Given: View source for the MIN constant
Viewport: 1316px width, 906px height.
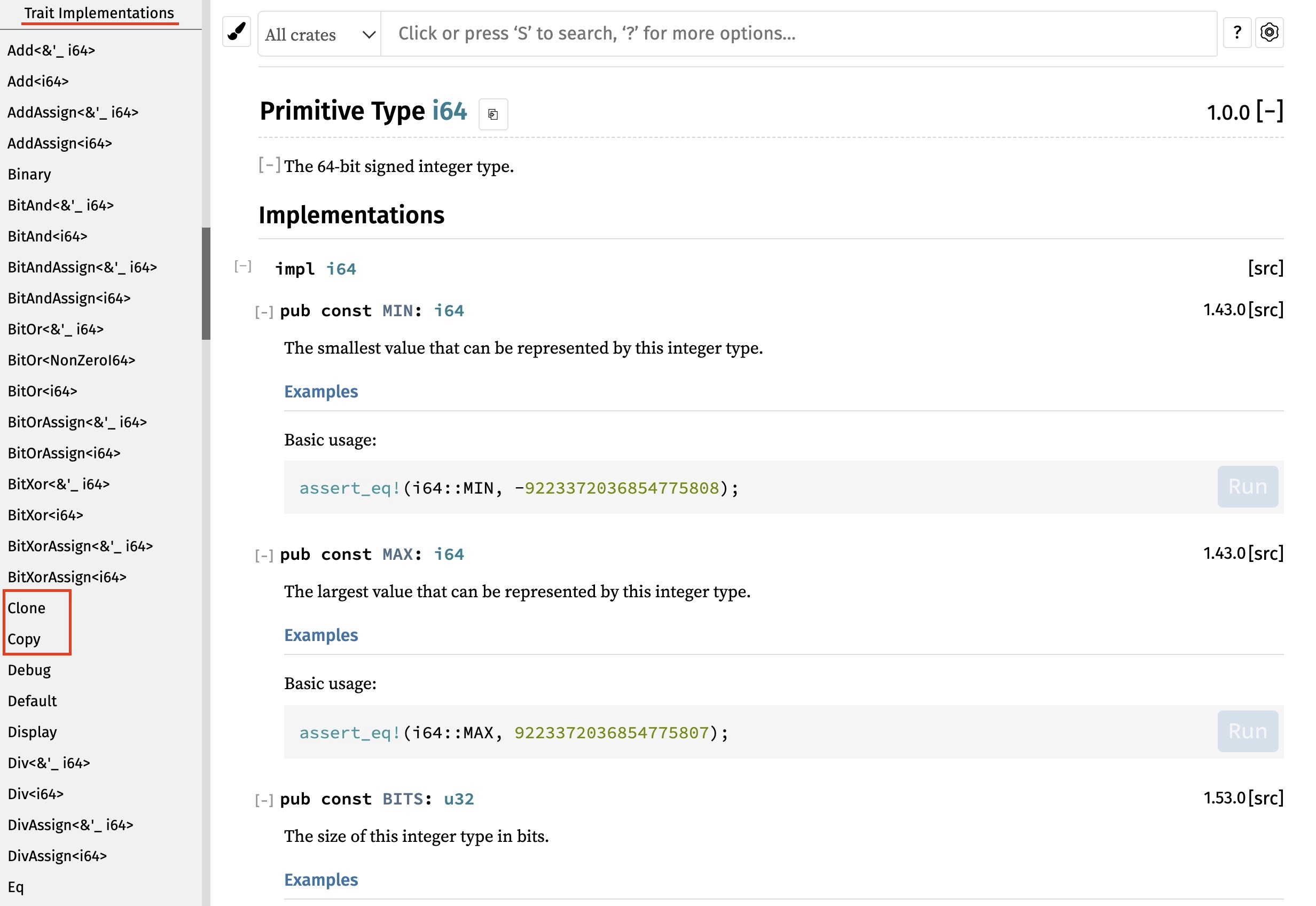Looking at the screenshot, I should click(x=1265, y=310).
